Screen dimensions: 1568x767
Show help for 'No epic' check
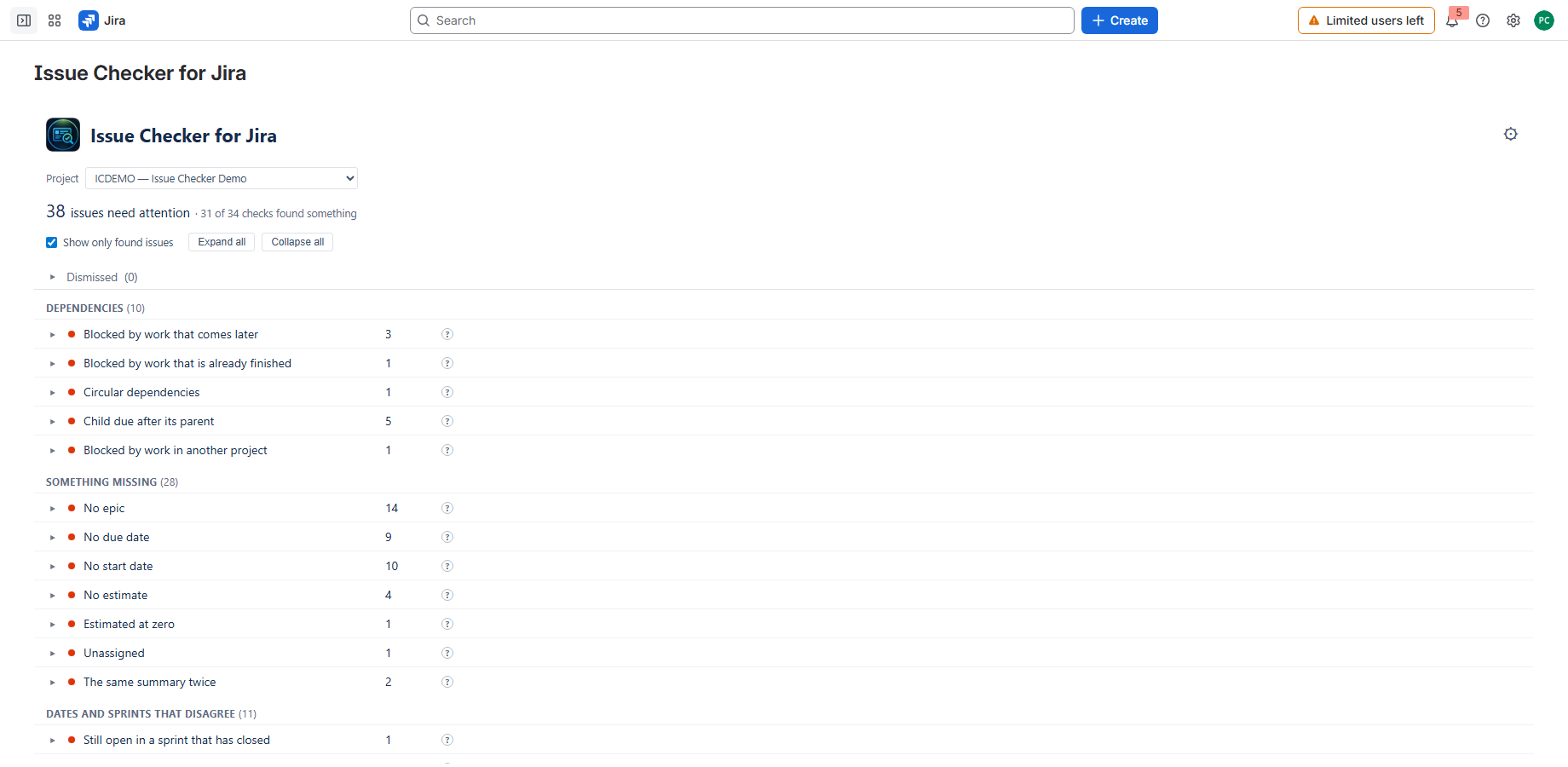(447, 508)
